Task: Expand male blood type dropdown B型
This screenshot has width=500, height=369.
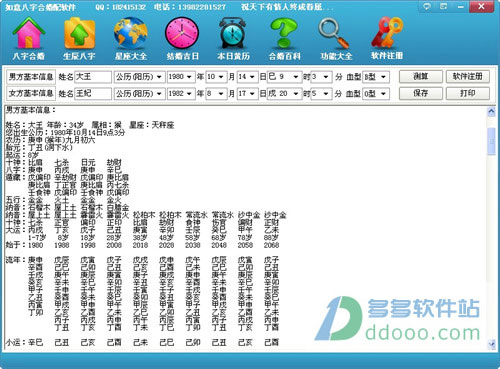Action: tap(384, 77)
